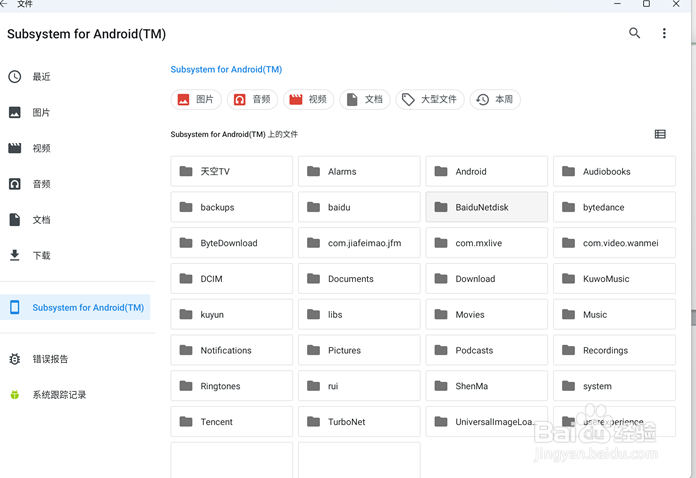
Task: Open the backups folder
Action: coord(232,207)
